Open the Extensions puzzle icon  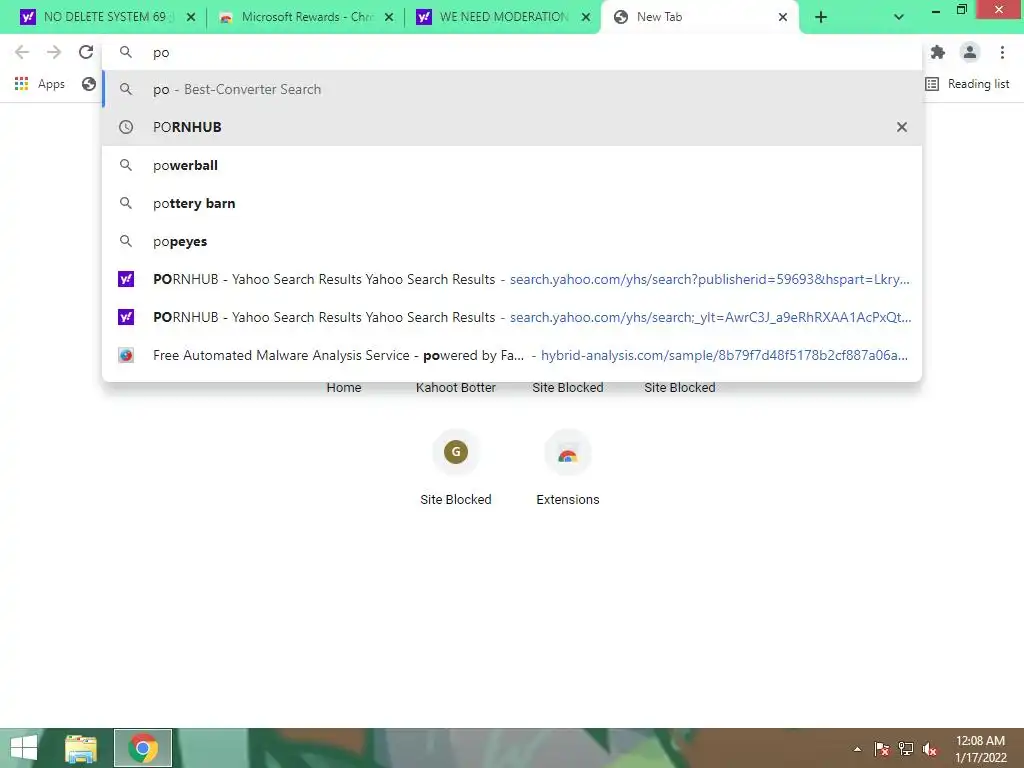[x=938, y=52]
